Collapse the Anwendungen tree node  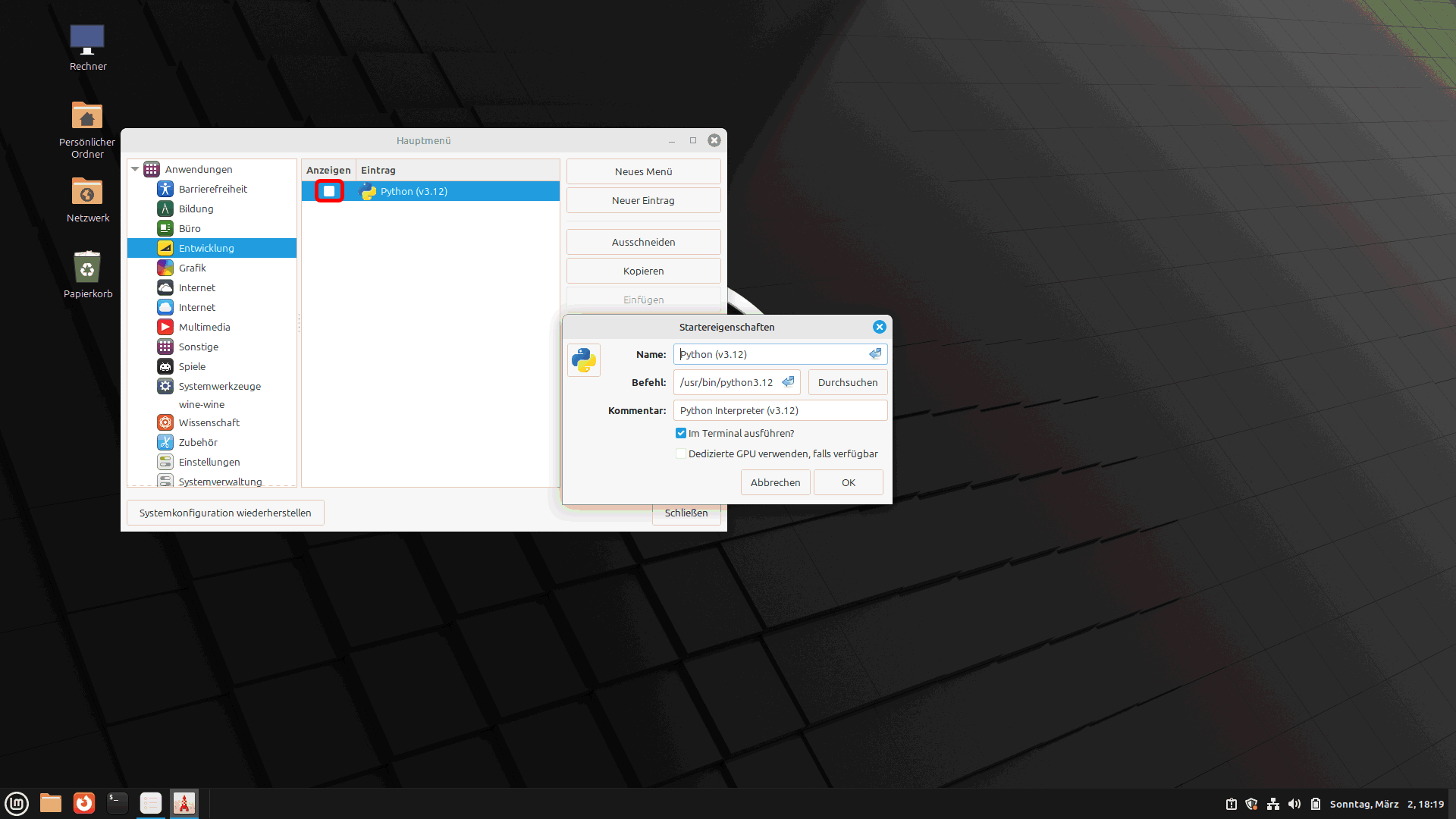pos(135,169)
